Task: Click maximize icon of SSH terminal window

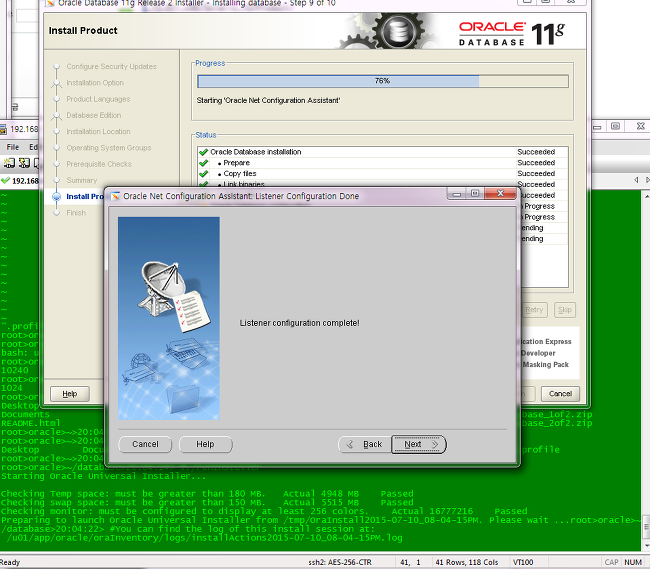Action: [615, 126]
